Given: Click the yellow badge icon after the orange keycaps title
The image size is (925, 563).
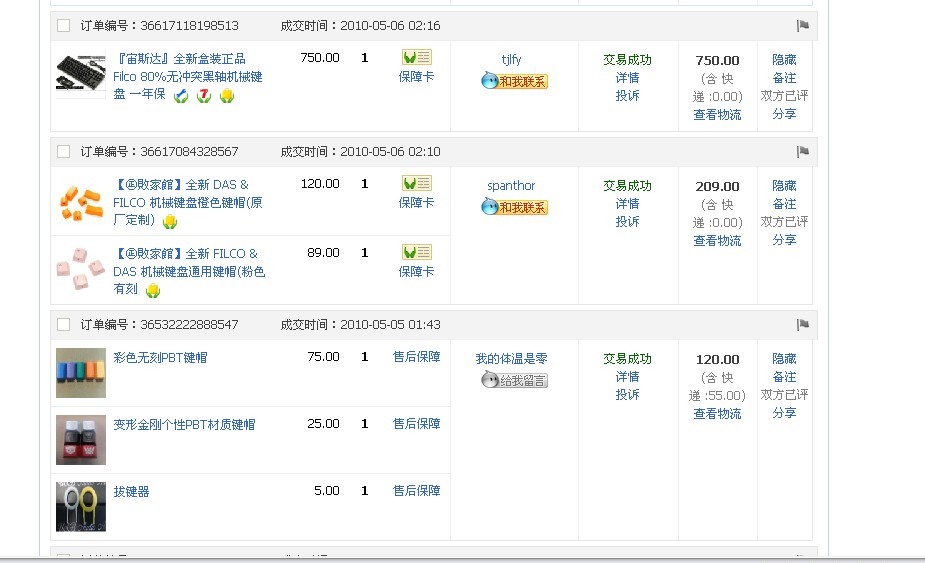Looking at the screenshot, I should 170,221.
